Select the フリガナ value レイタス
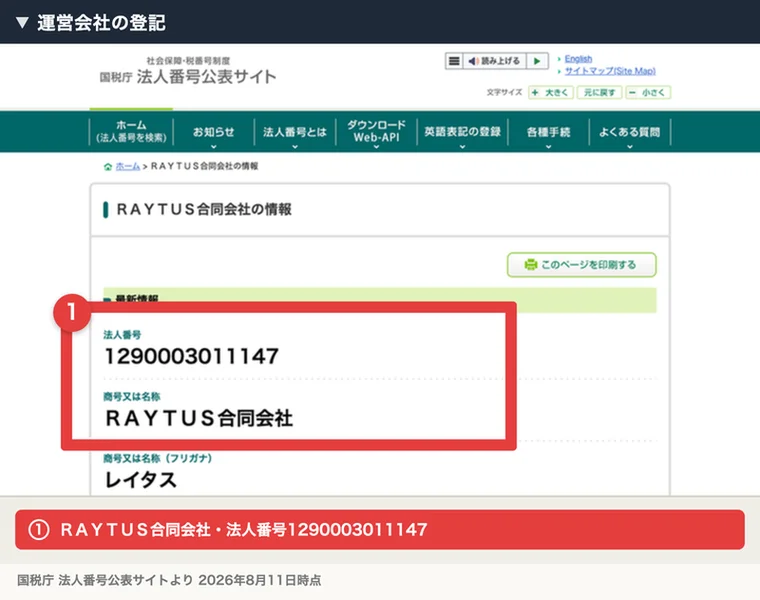 click(x=141, y=480)
